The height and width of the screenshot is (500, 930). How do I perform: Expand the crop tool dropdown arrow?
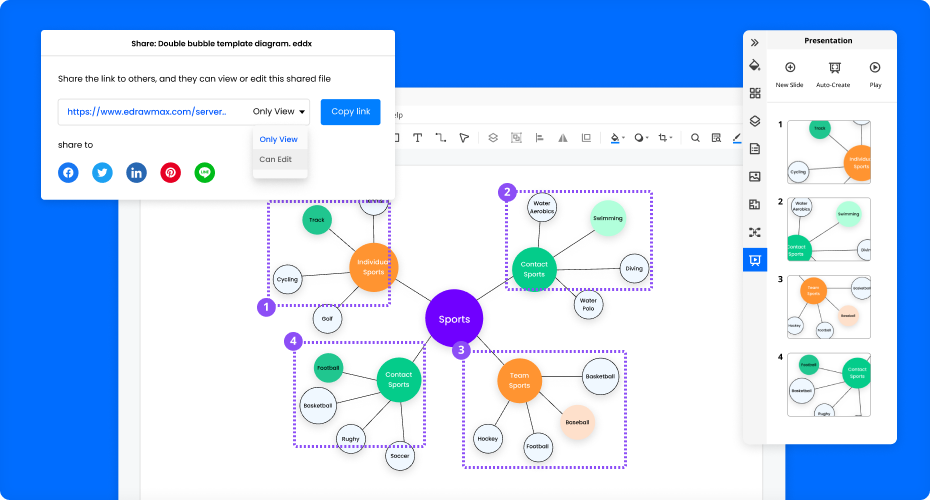click(671, 138)
